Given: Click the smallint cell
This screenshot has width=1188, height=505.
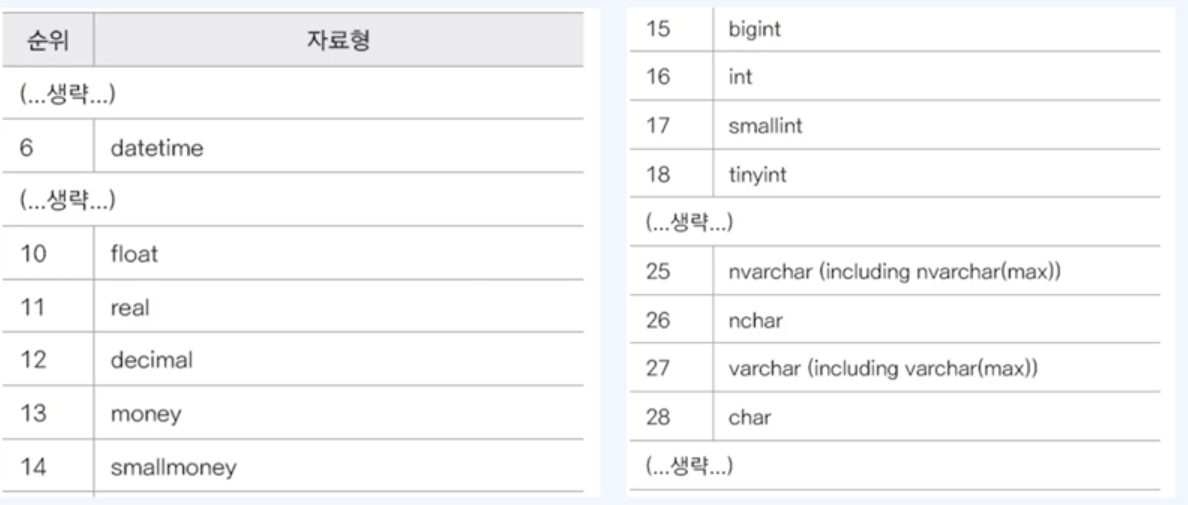Looking at the screenshot, I should pos(936,125).
